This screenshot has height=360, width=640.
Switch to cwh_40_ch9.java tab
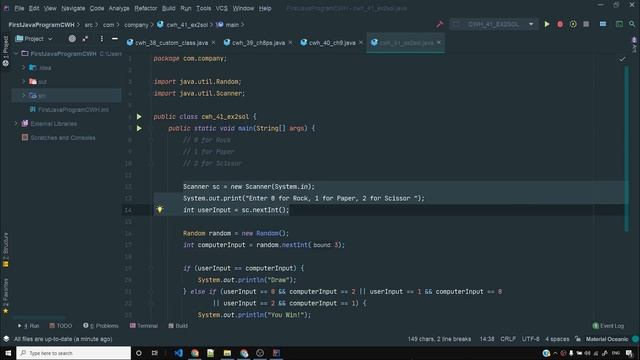click(x=332, y=42)
